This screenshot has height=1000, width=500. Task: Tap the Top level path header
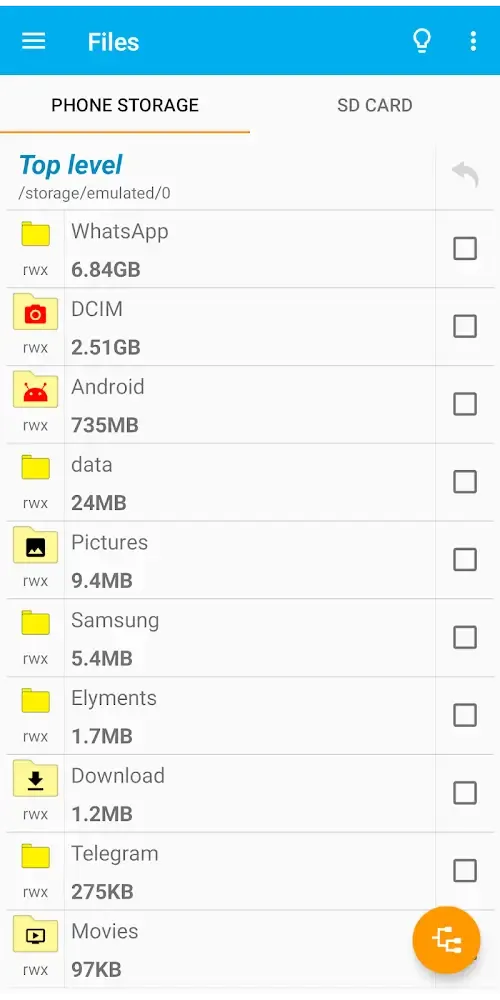(x=221, y=177)
